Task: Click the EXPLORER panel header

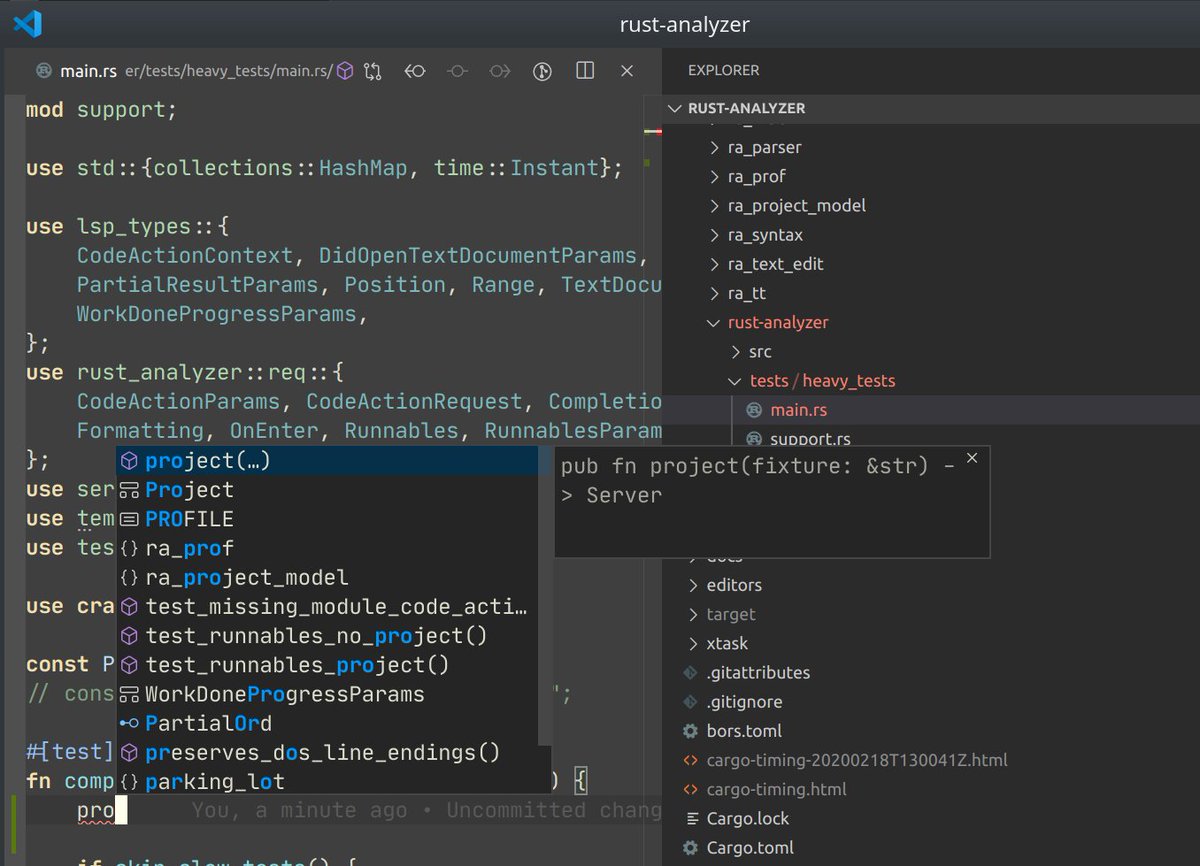Action: pyautogui.click(x=724, y=71)
